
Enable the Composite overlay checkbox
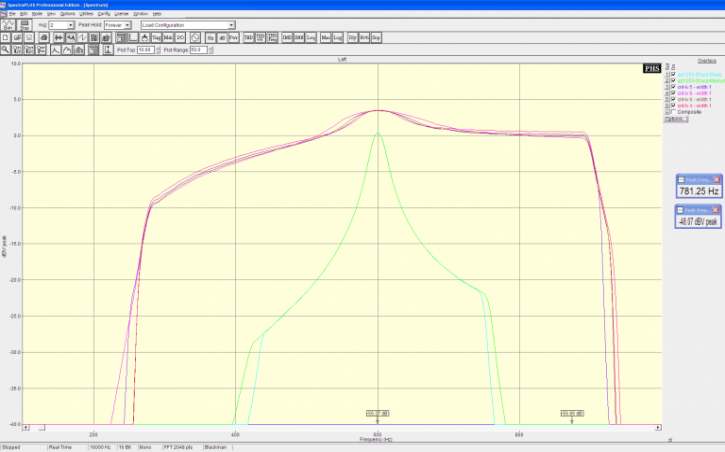point(673,112)
